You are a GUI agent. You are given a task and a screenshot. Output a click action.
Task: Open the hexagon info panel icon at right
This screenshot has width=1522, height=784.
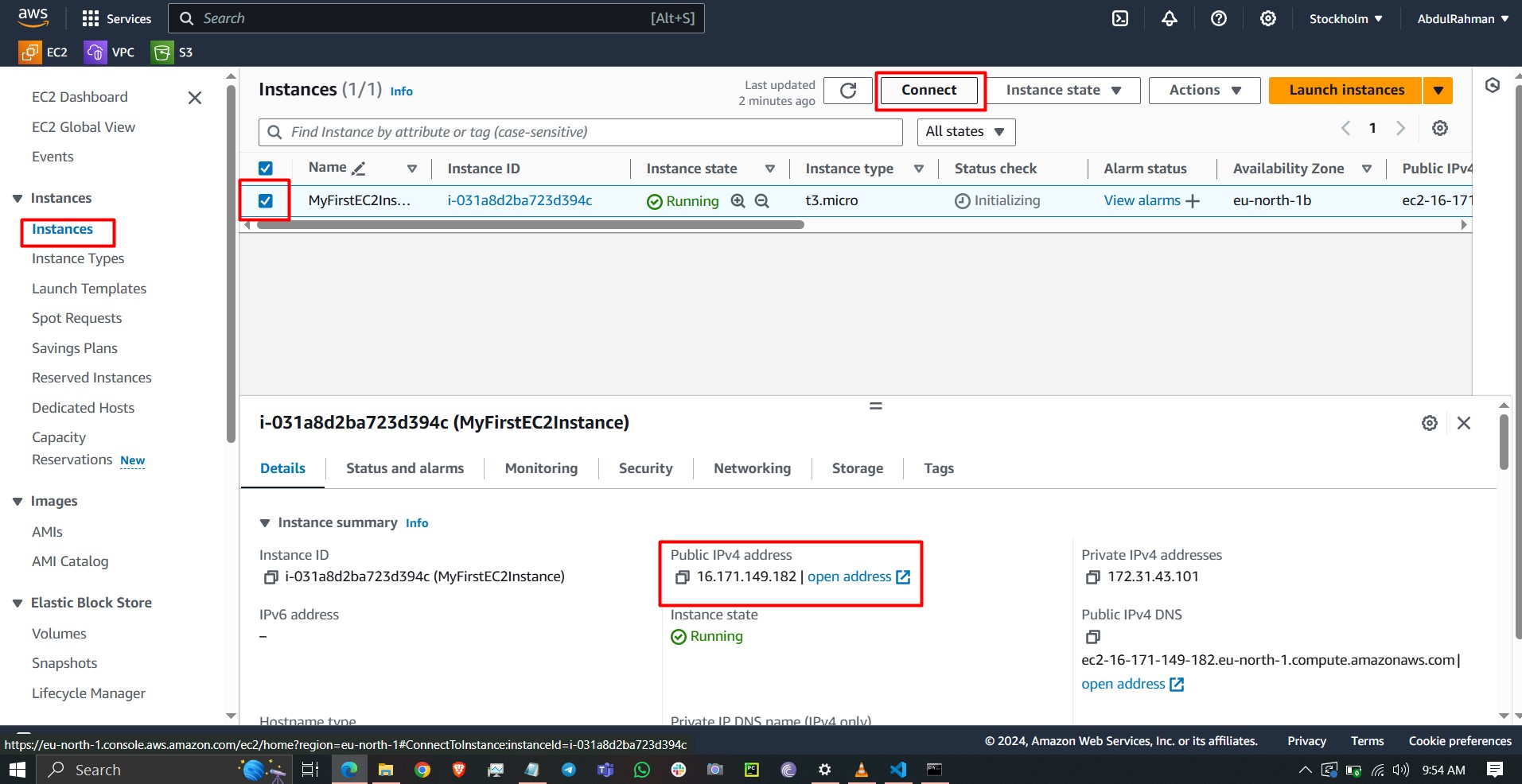[x=1493, y=85]
